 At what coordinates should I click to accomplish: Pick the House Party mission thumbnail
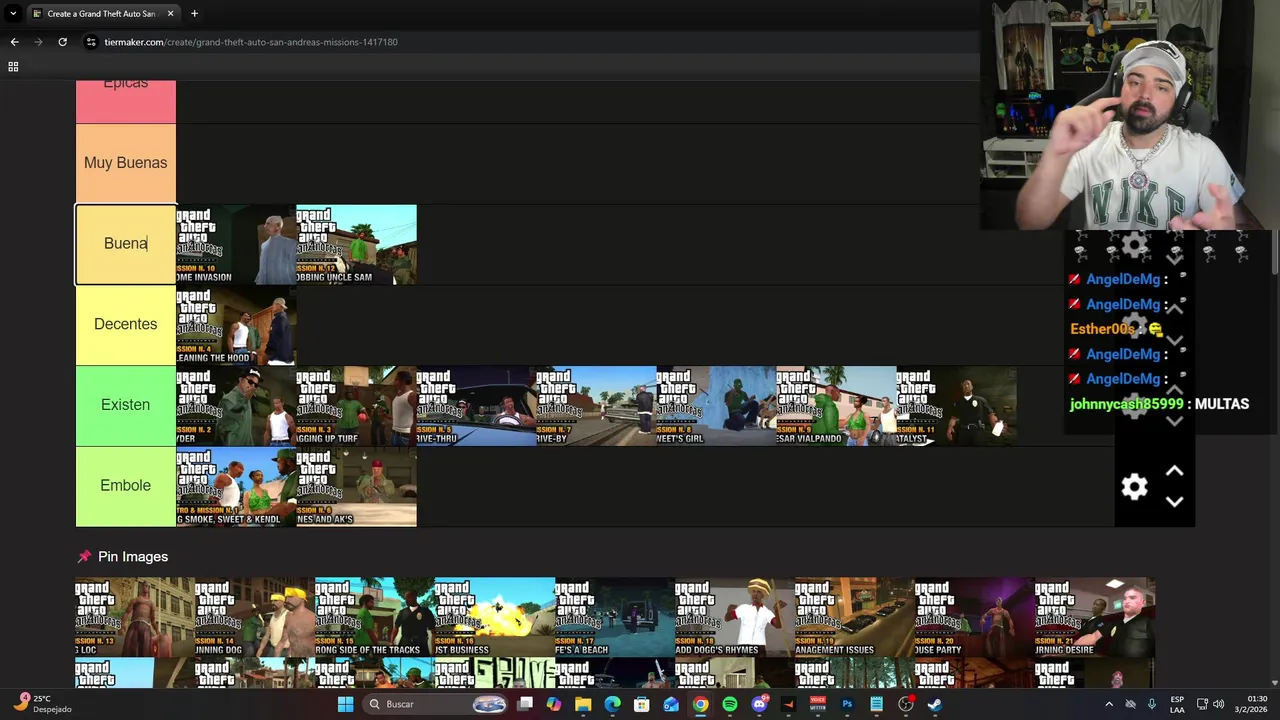pos(975,617)
